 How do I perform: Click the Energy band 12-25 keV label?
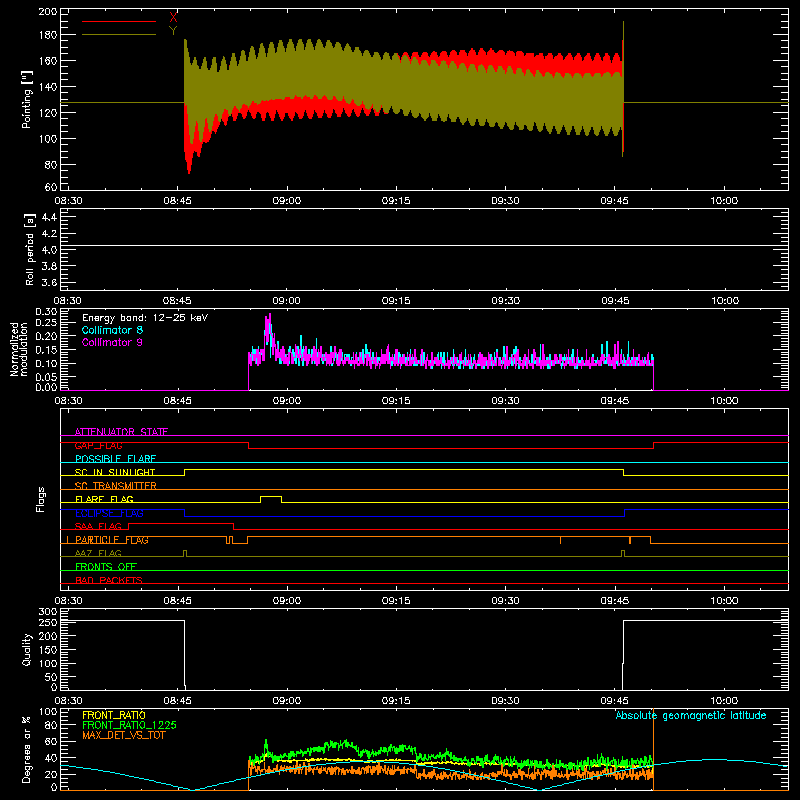(x=145, y=318)
